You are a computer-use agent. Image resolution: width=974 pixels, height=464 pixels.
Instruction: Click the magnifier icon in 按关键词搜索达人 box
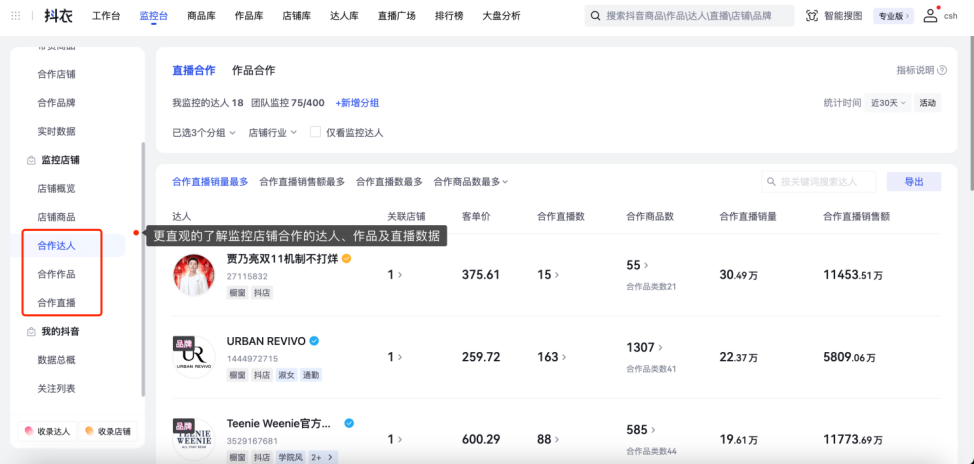(771, 182)
